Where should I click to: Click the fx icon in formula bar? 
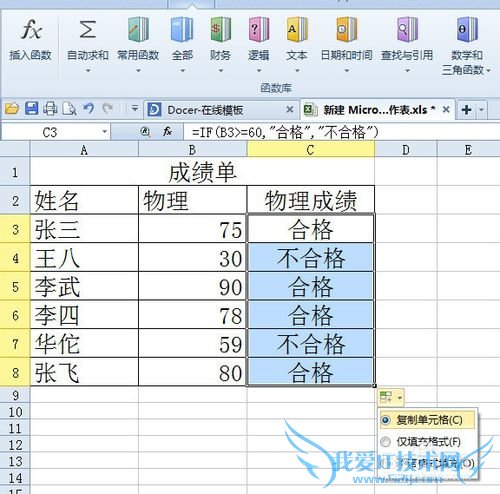[167, 132]
